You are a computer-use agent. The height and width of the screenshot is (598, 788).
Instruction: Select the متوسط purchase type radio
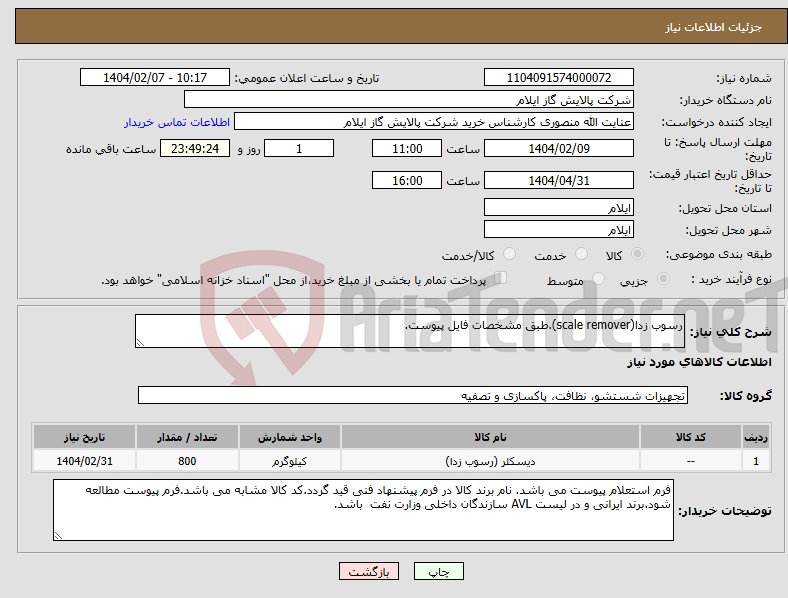tap(598, 278)
